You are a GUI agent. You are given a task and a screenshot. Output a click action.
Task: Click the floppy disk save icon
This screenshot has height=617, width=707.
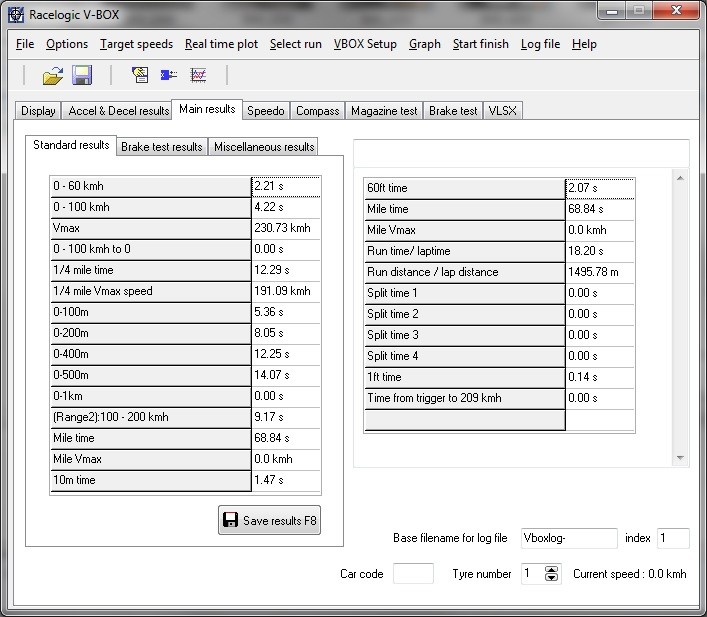click(x=81, y=75)
